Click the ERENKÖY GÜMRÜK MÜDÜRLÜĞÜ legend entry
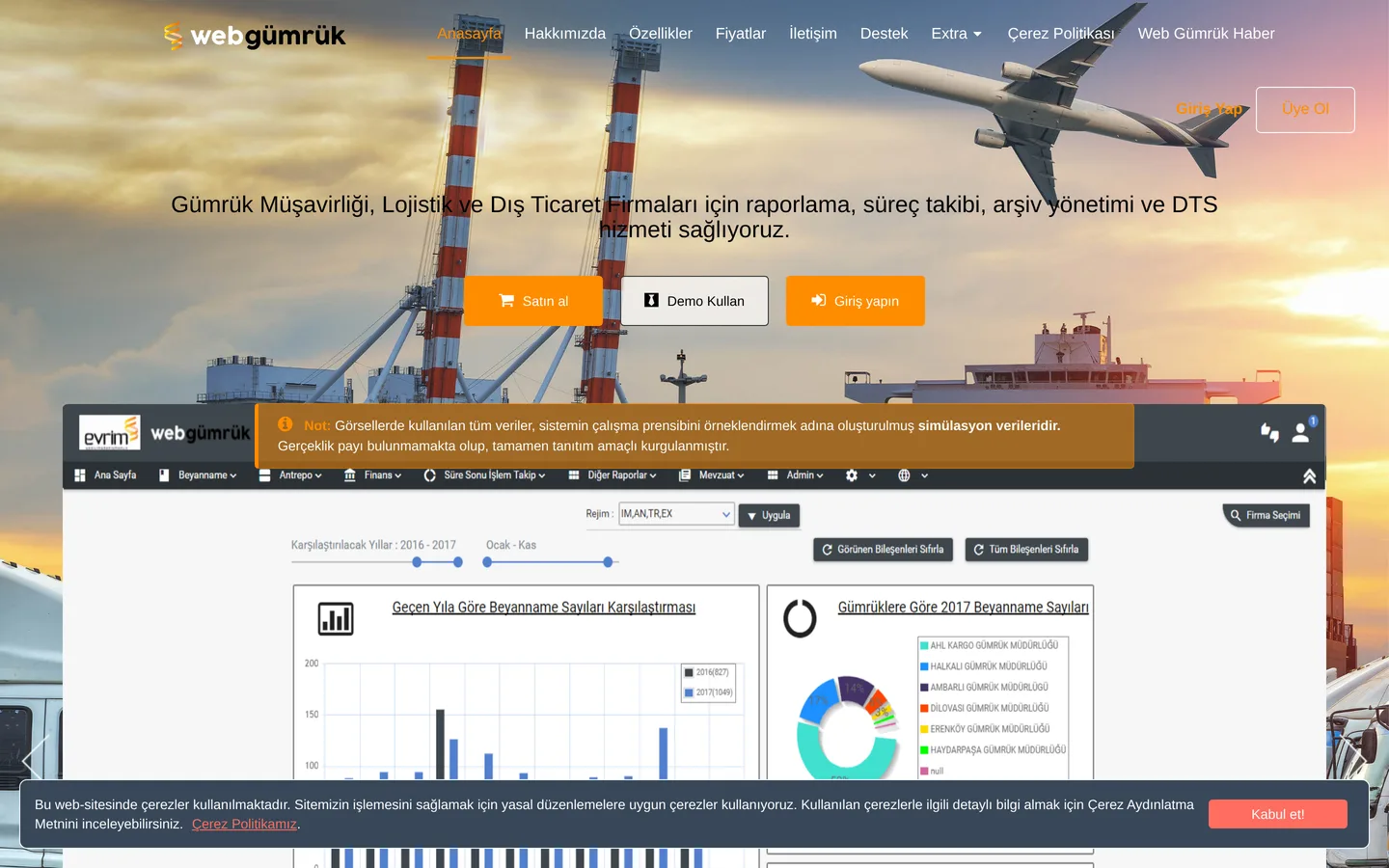 [x=985, y=729]
